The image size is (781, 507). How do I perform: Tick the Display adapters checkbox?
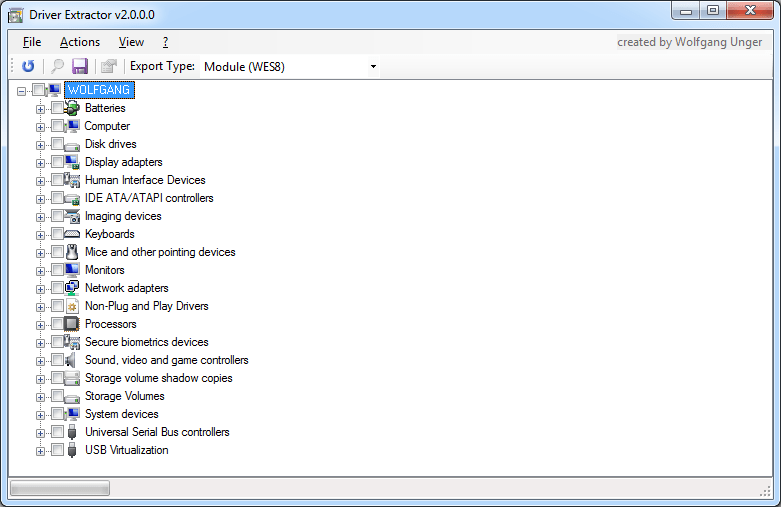coord(57,162)
